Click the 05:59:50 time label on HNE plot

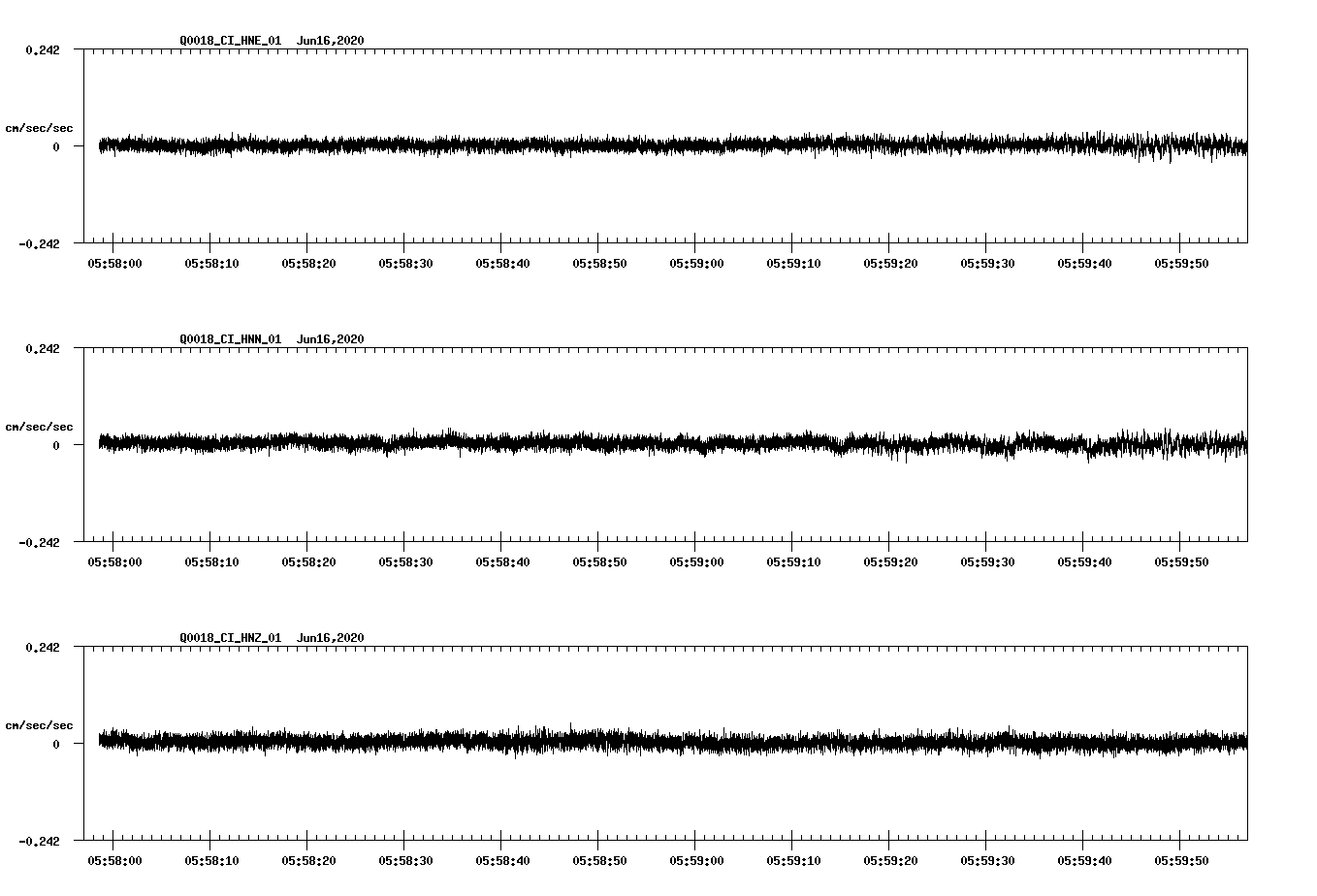[1181, 264]
